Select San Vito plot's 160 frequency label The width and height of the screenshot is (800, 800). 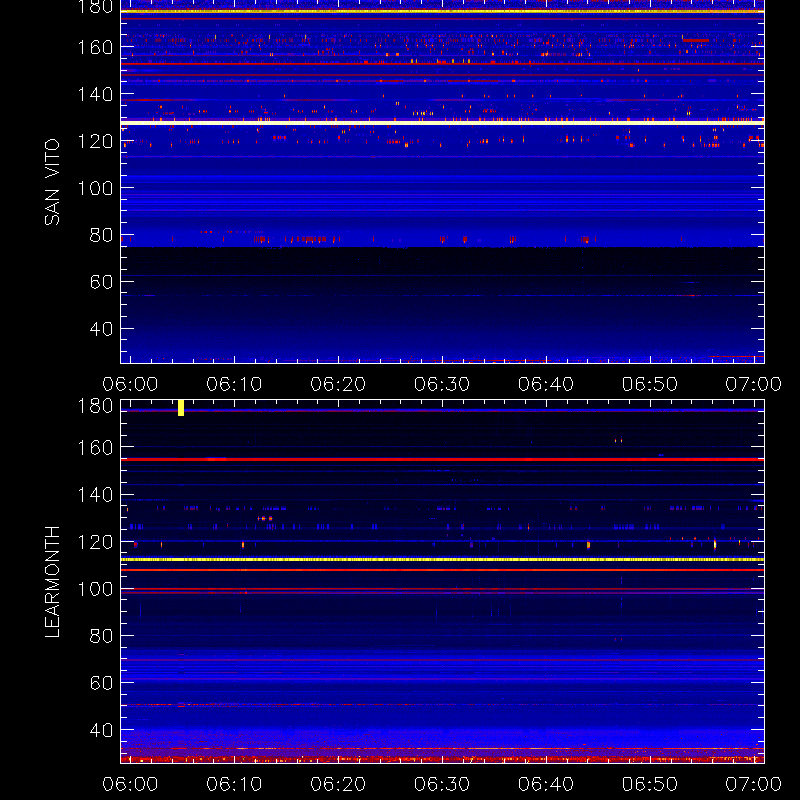[x=95, y=47]
